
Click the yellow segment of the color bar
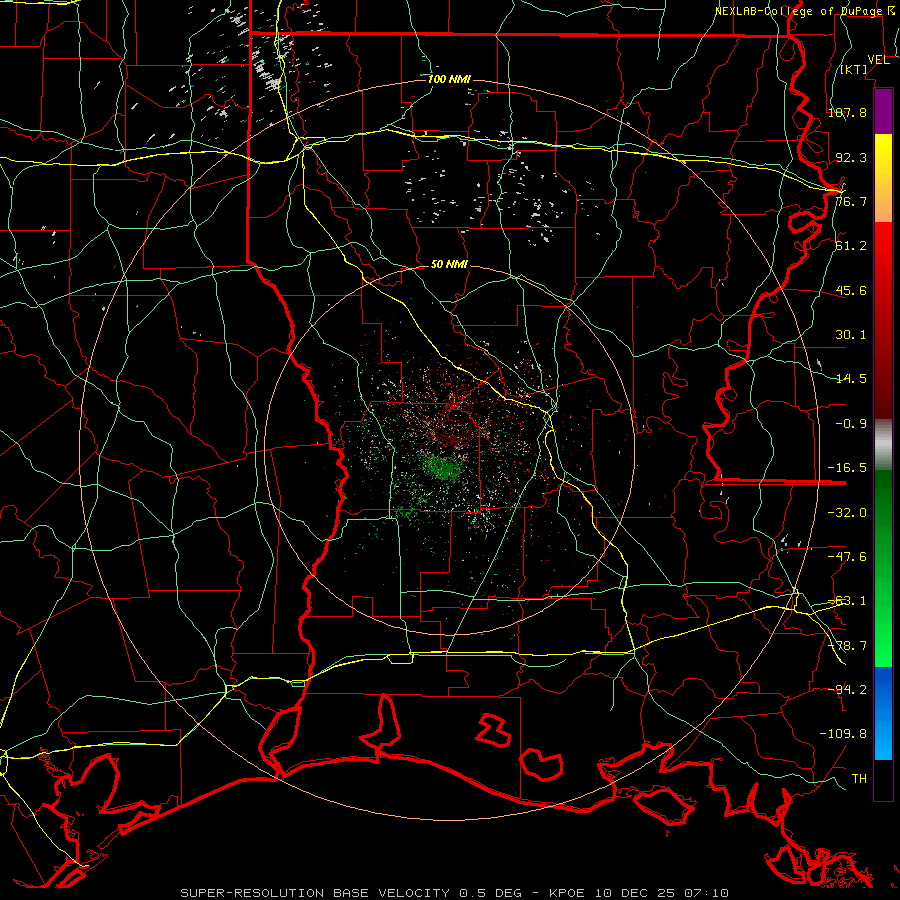(883, 178)
